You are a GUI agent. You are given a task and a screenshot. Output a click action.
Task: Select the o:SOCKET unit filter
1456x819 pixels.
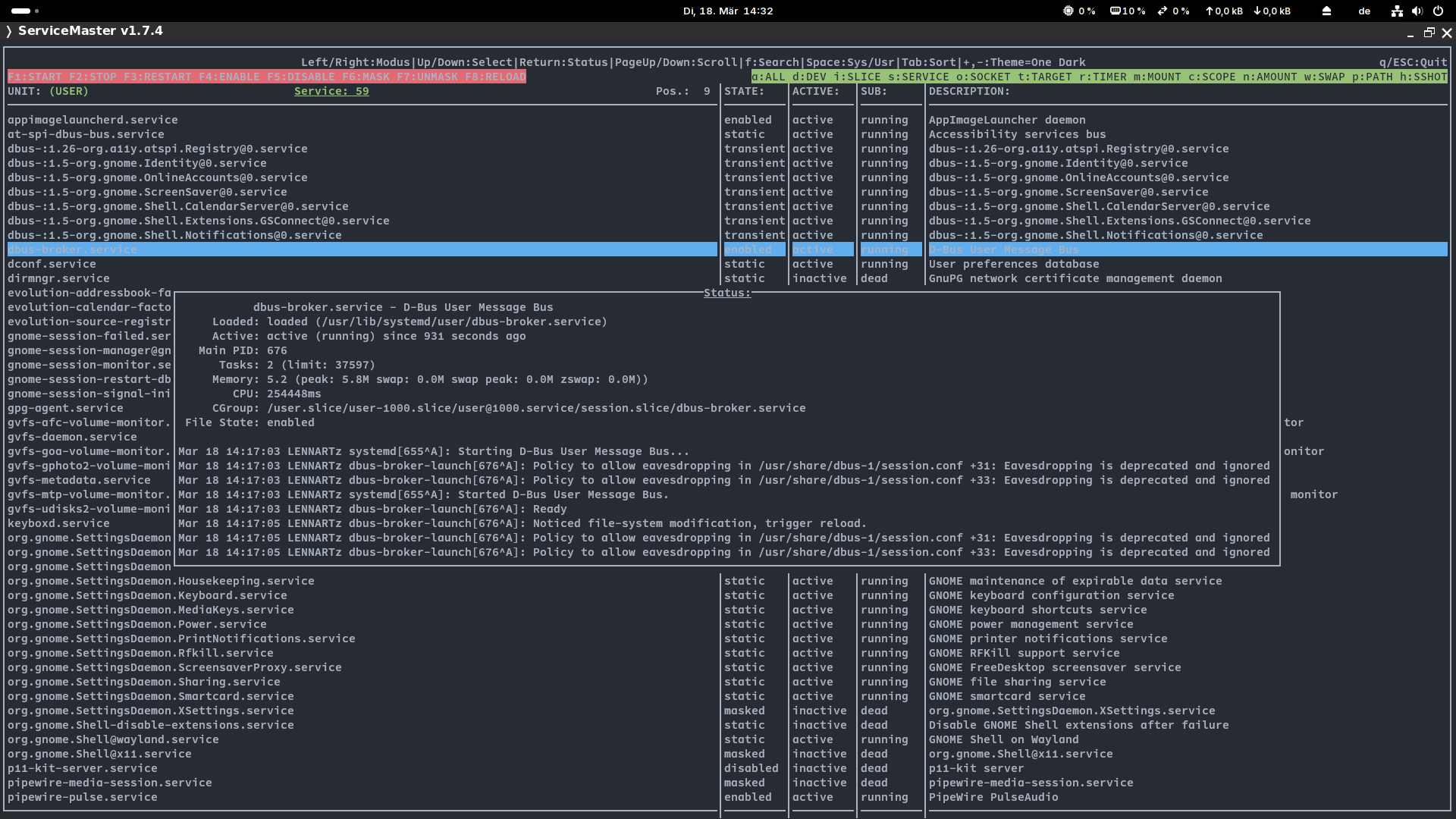pyautogui.click(x=984, y=77)
